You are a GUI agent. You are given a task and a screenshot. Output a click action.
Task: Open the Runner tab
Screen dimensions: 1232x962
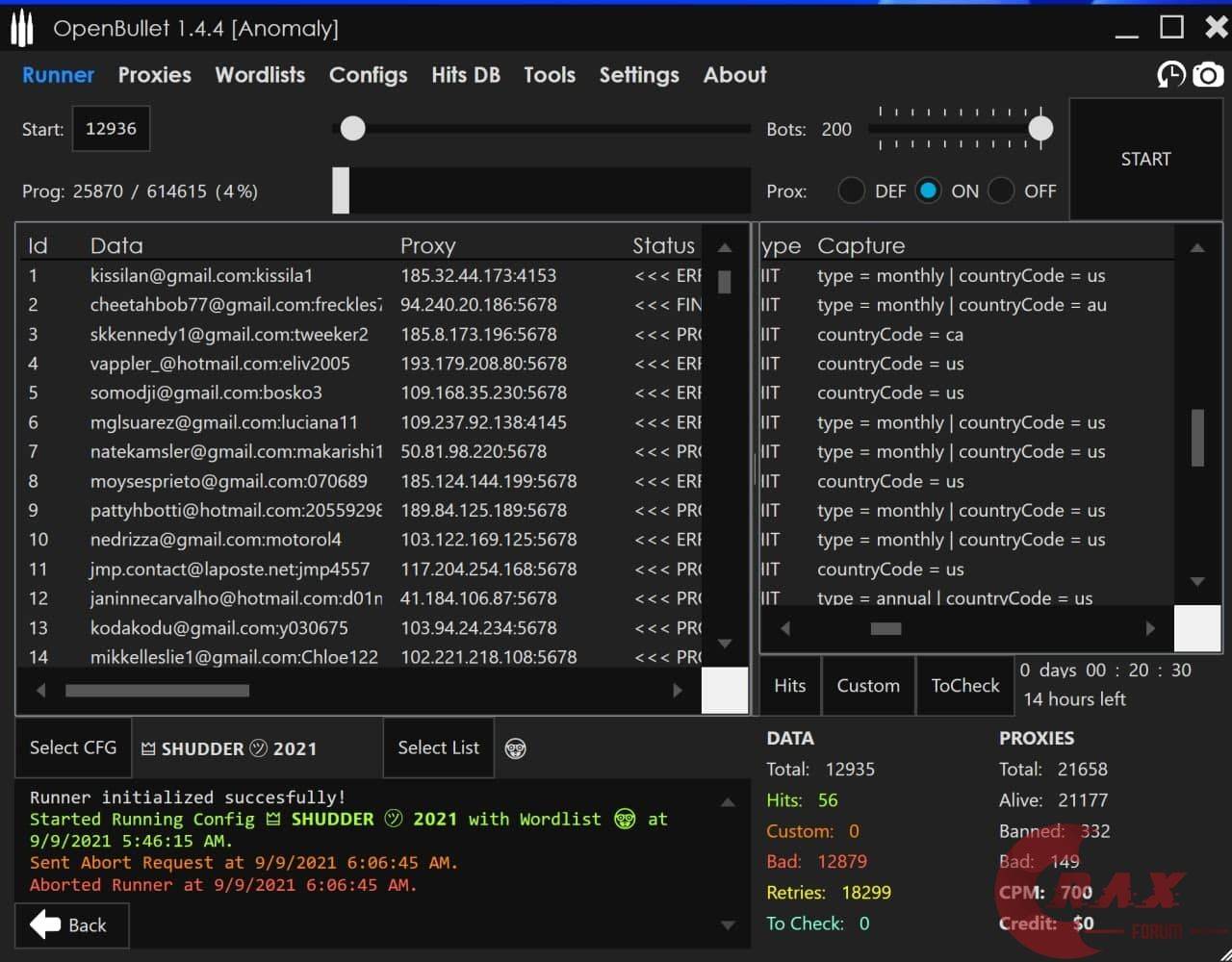click(59, 75)
